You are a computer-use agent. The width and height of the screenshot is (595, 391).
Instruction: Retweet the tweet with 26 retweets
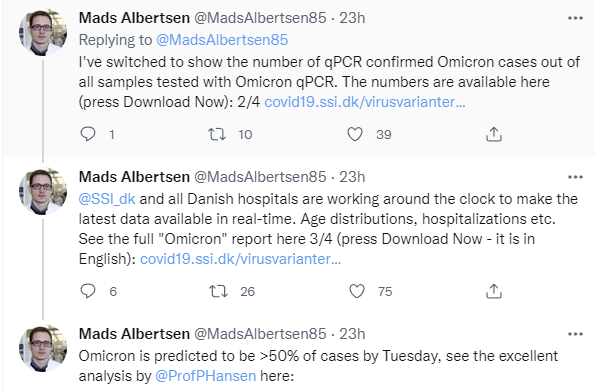218,291
